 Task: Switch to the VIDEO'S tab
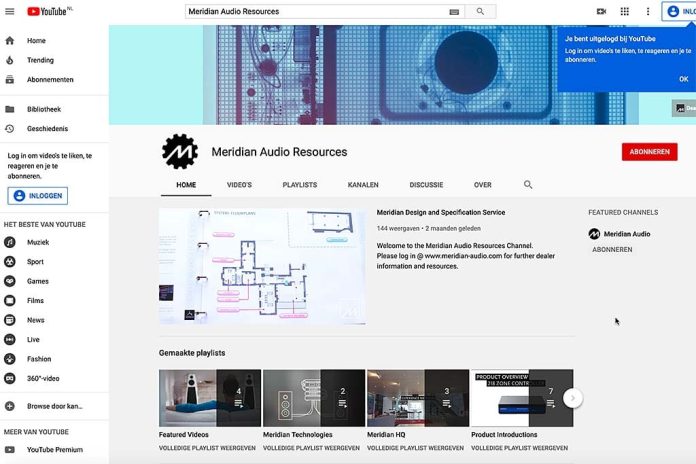tap(239, 185)
